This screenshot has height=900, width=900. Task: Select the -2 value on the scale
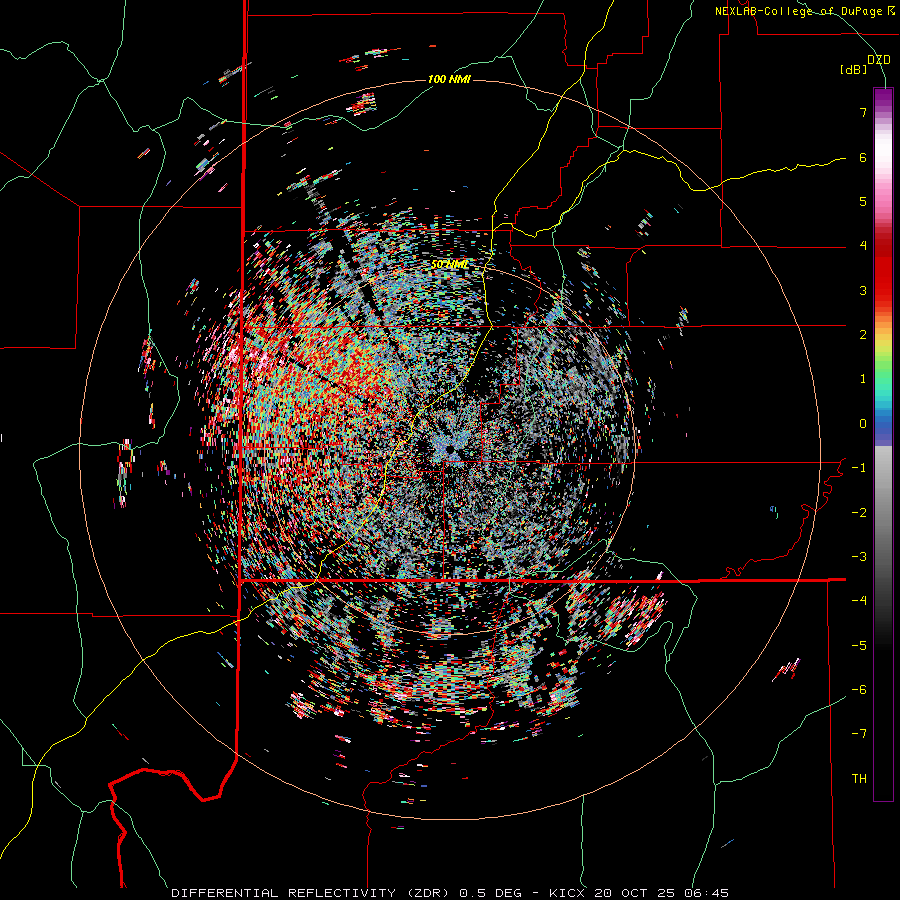(x=859, y=513)
